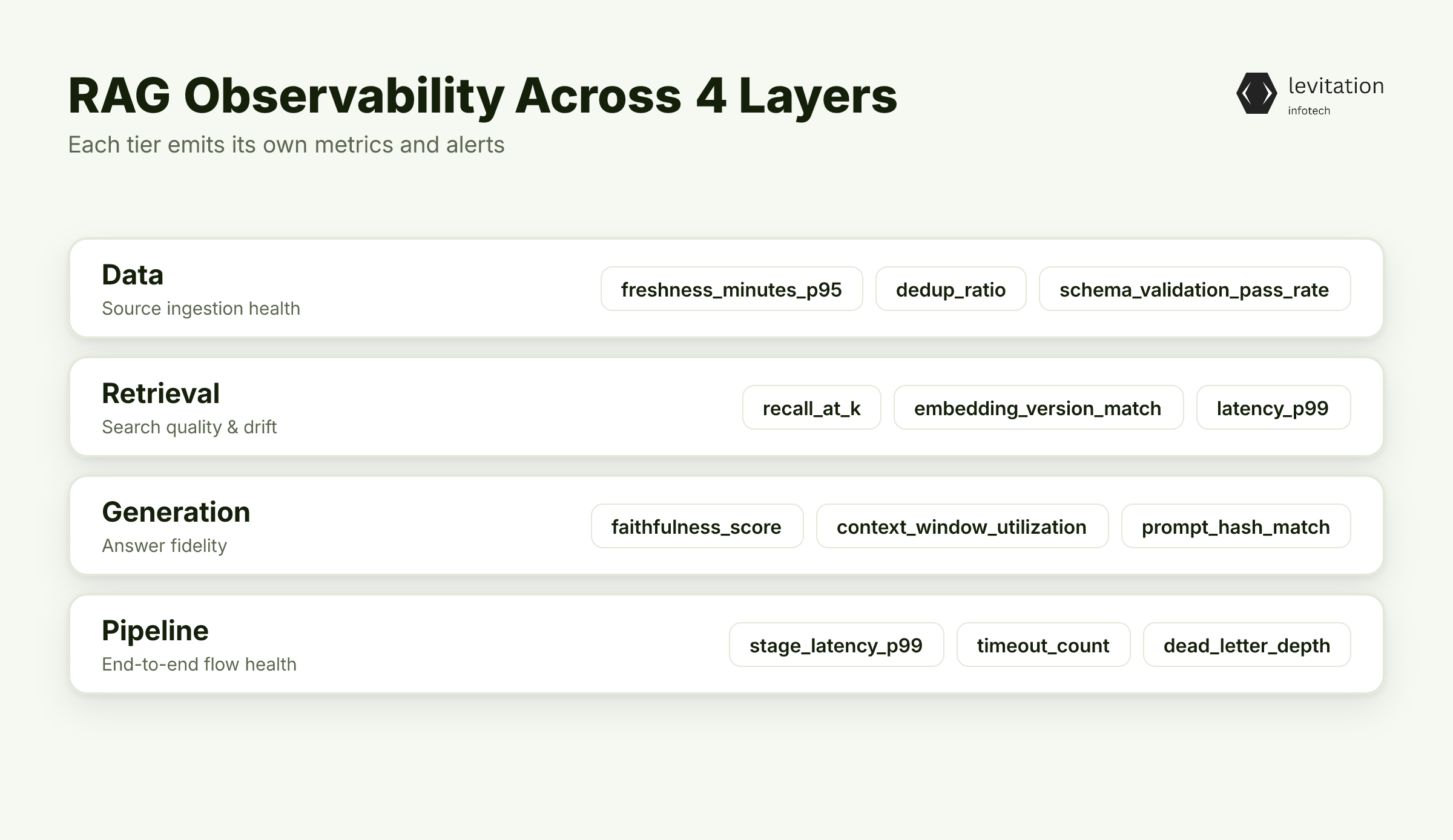Click 'Search quality & drift' description
Viewport: 1453px width, 840px height.
[x=189, y=427]
